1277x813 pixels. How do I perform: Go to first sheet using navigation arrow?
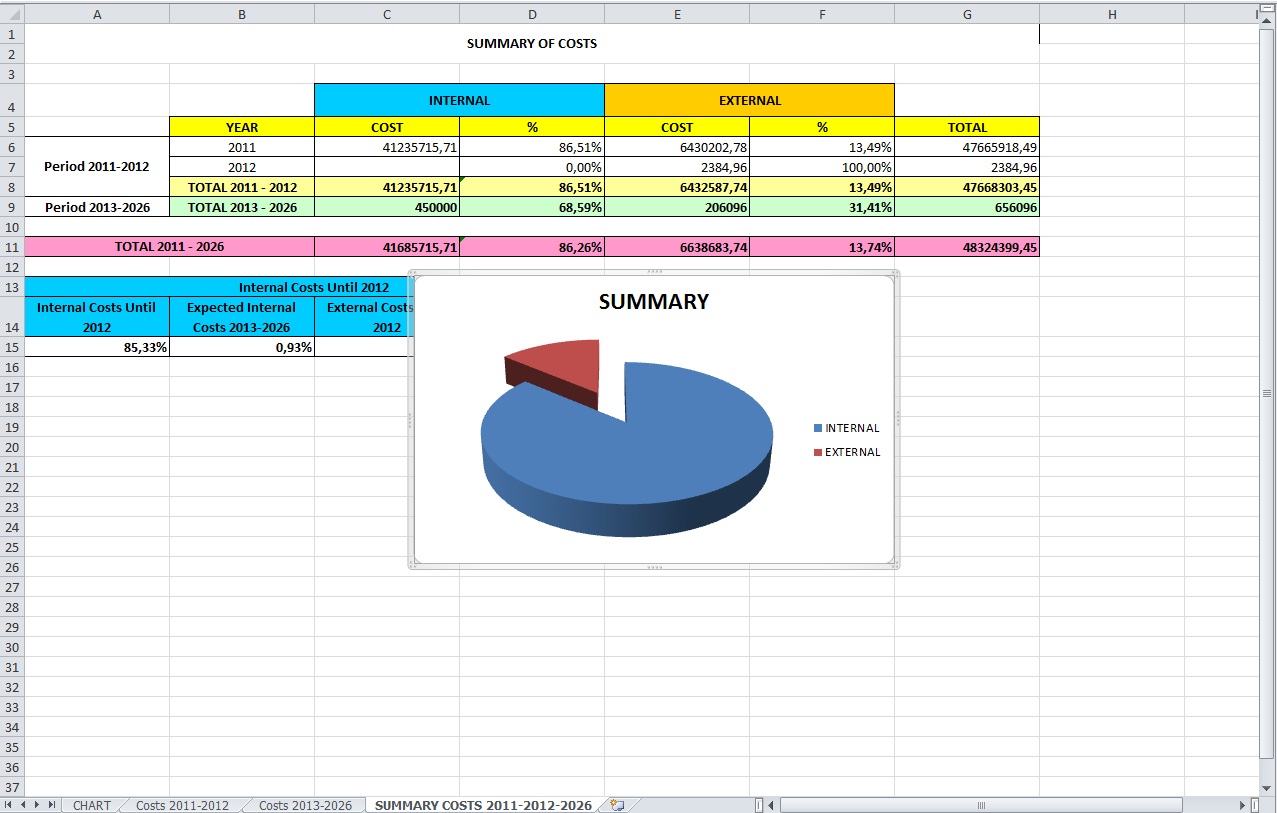[10, 805]
